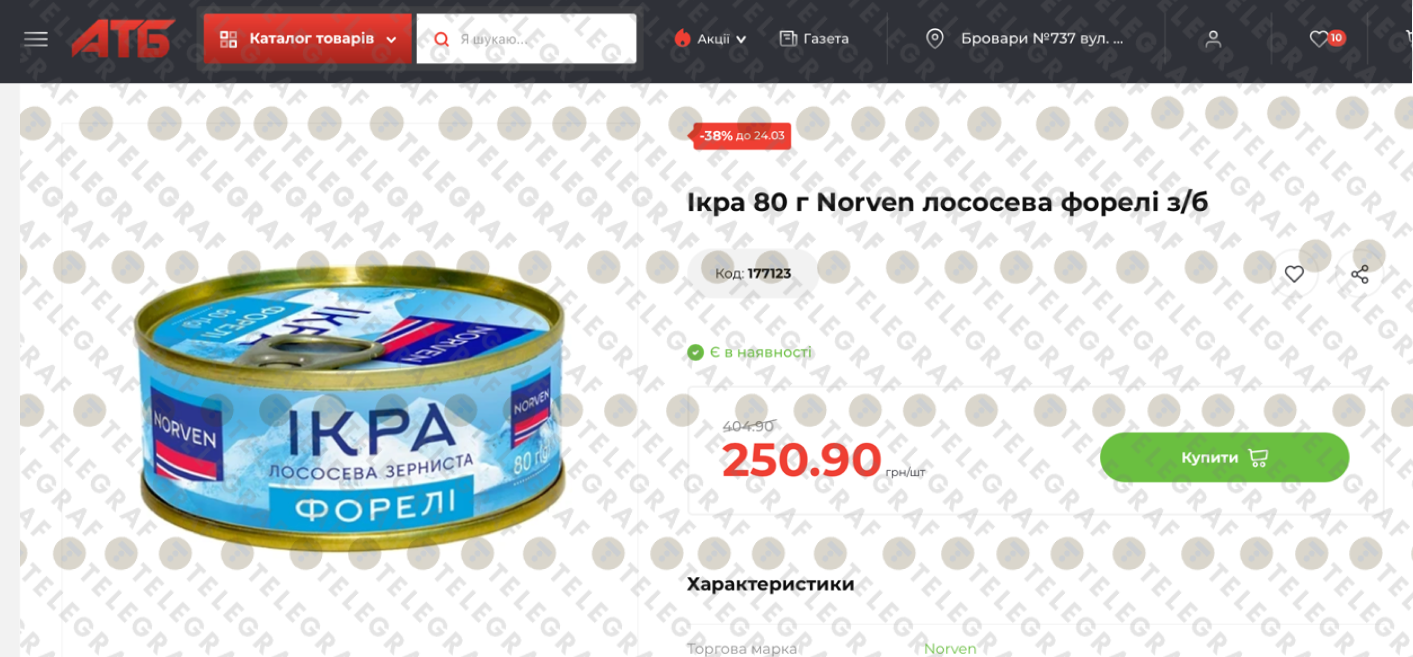
Task: Click the Norven brand link
Action: [950, 648]
